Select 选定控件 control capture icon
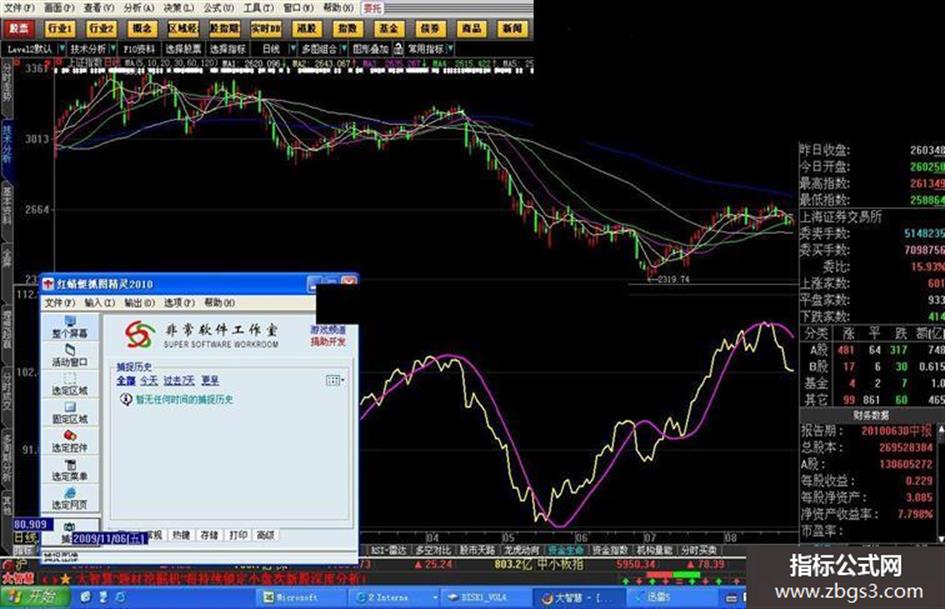 coord(70,441)
